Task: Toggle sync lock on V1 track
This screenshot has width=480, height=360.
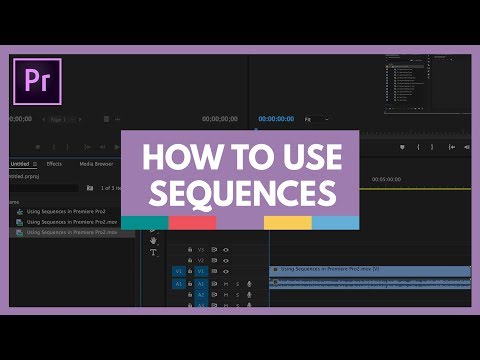Action: [214, 271]
